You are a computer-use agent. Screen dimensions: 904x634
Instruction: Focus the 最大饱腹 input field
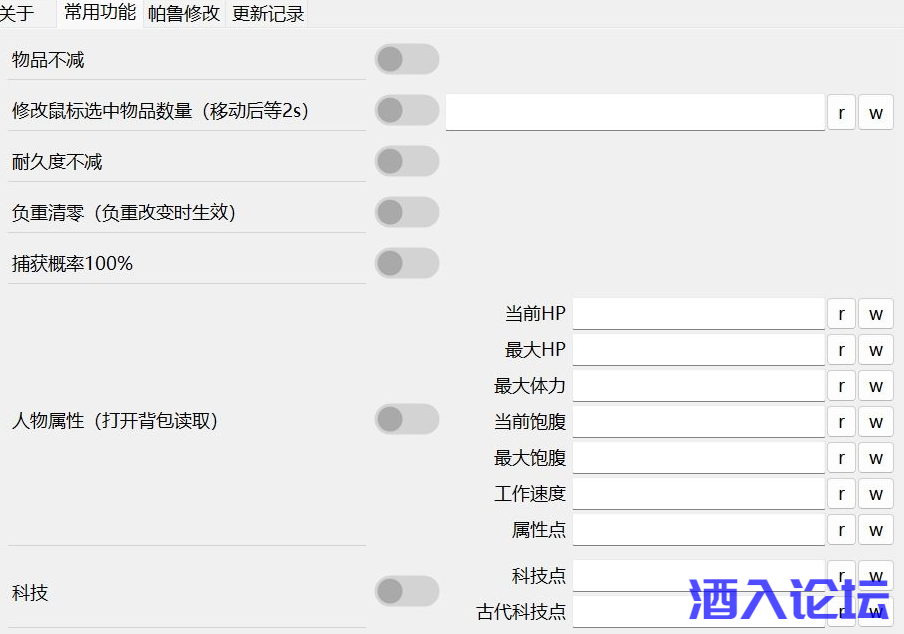698,458
